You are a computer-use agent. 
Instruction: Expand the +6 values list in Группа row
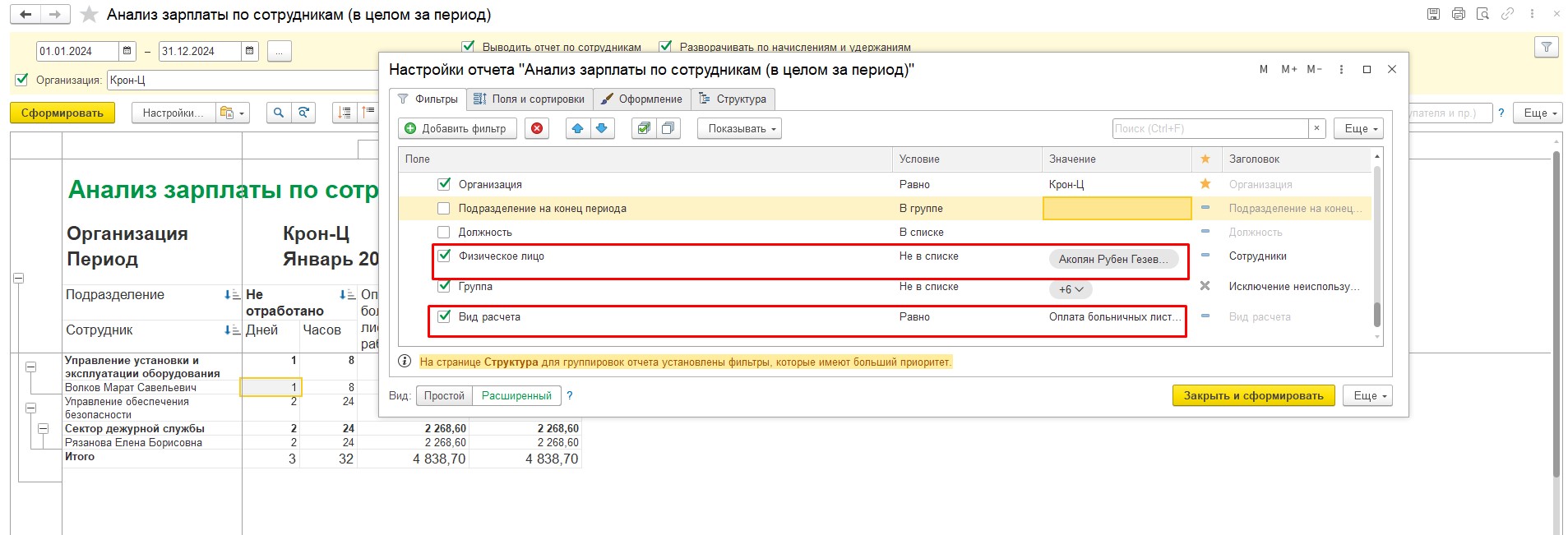coord(1071,289)
